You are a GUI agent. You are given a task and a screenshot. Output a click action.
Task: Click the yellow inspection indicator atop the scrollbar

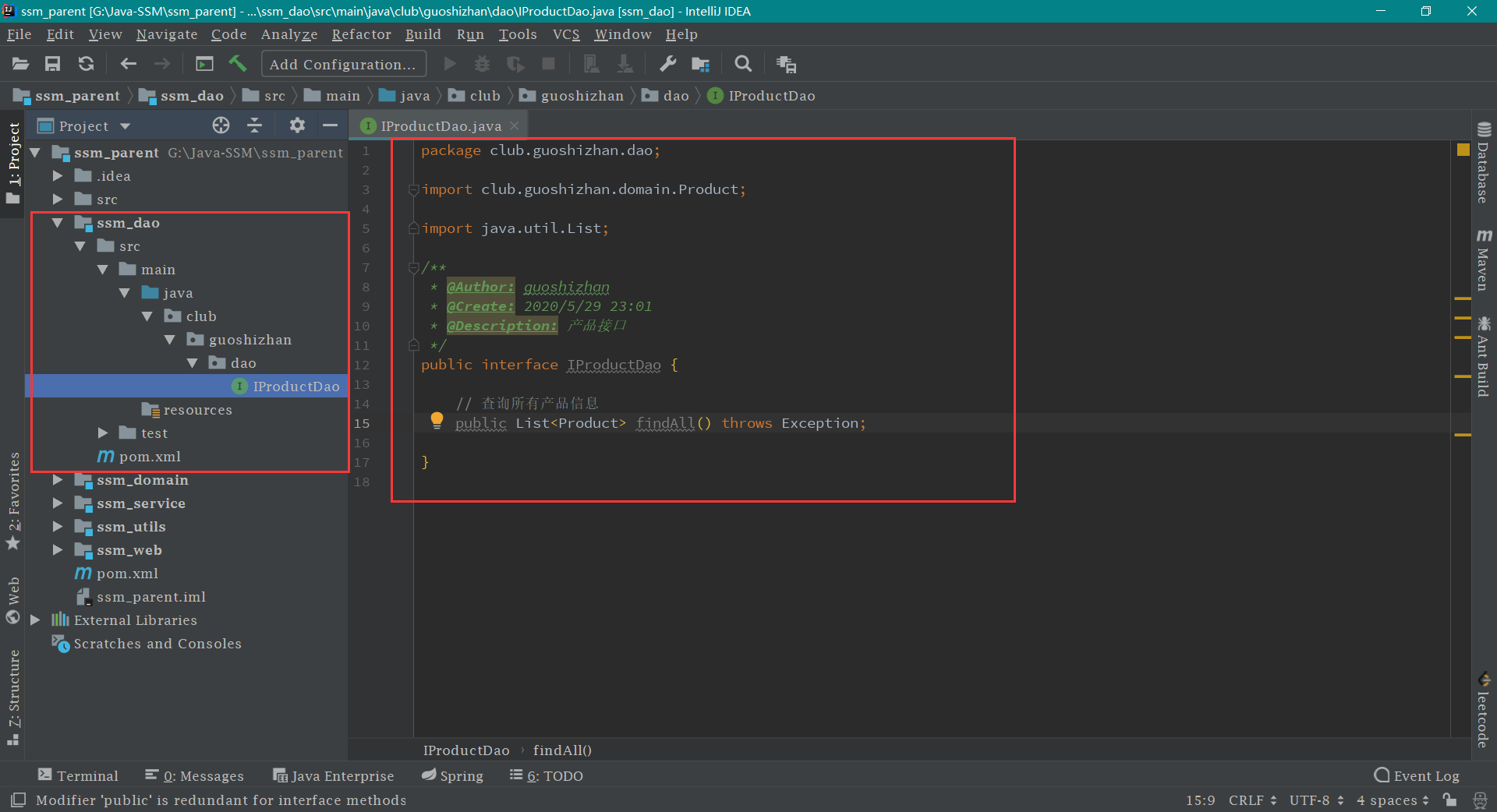1463,150
